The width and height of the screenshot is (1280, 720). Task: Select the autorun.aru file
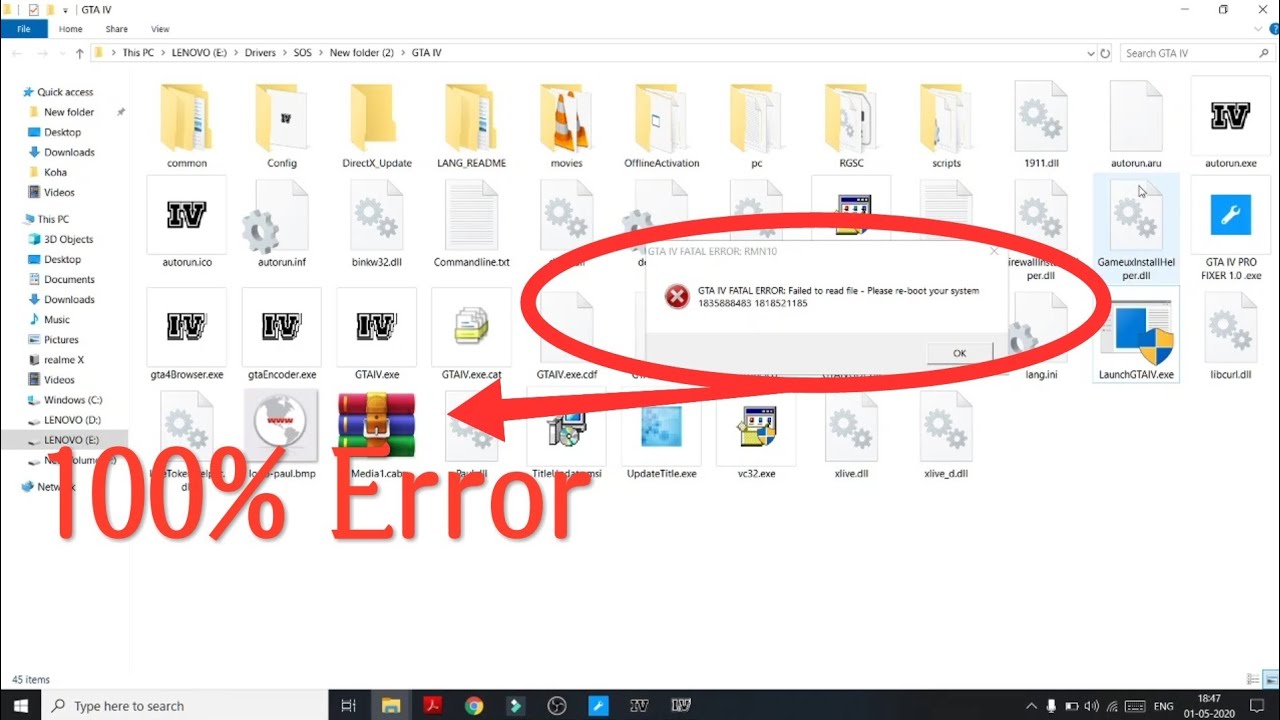tap(1136, 125)
